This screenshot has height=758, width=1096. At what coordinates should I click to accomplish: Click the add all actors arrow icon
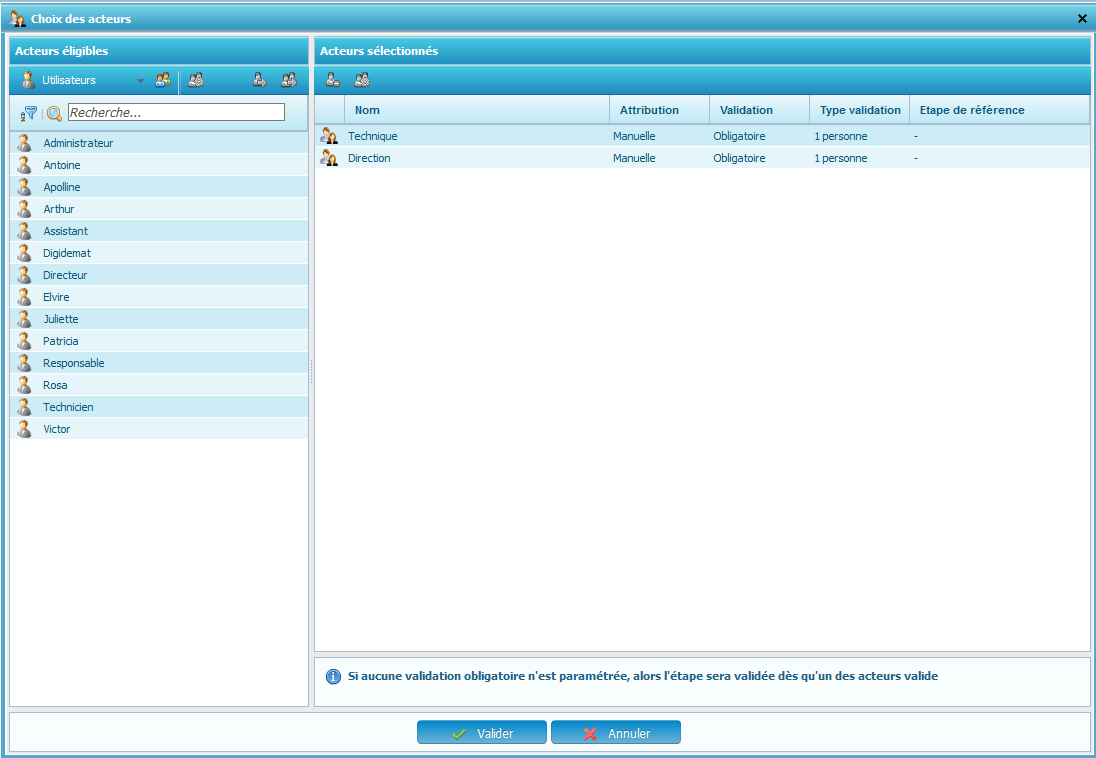[288, 80]
